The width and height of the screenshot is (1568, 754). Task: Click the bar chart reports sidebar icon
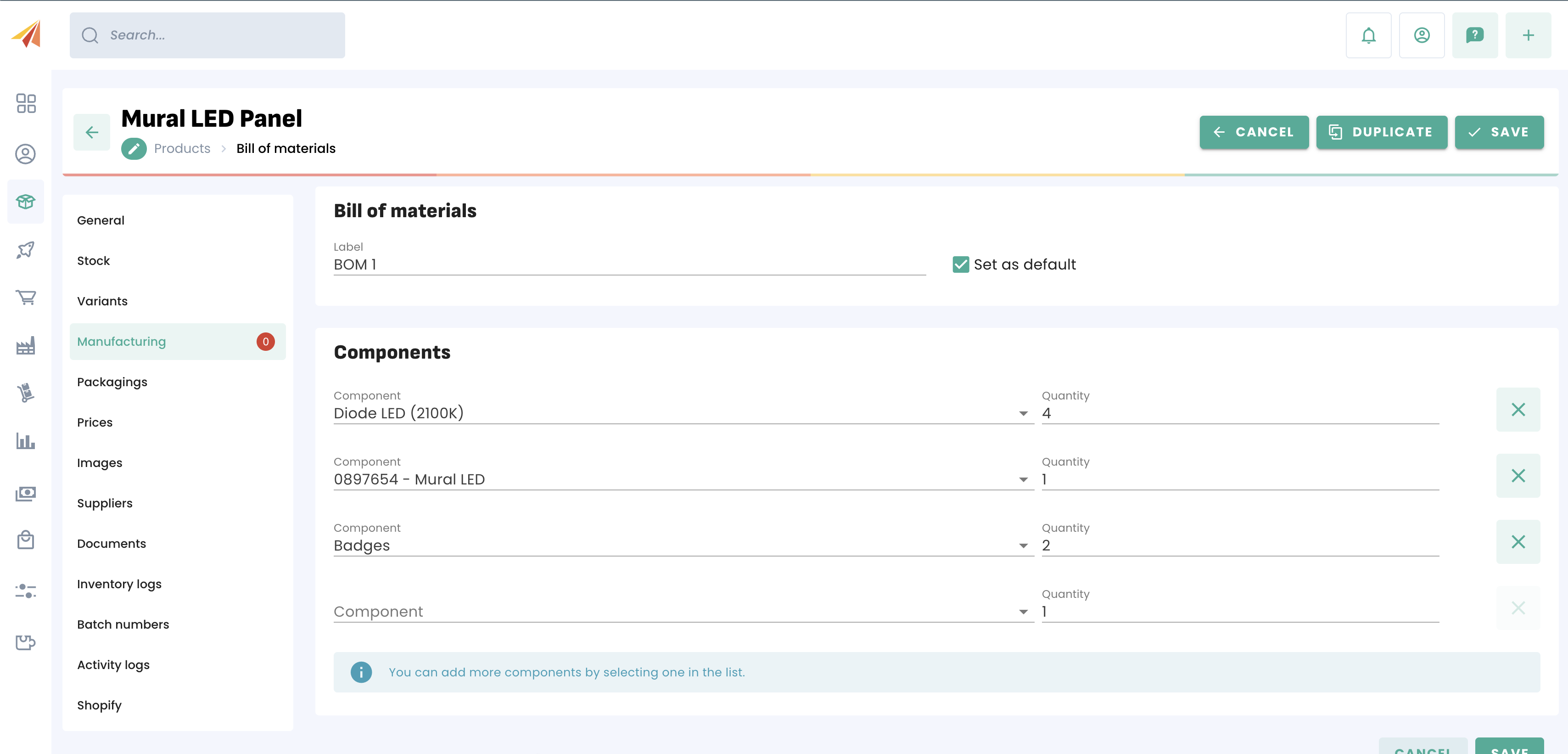pos(26,441)
